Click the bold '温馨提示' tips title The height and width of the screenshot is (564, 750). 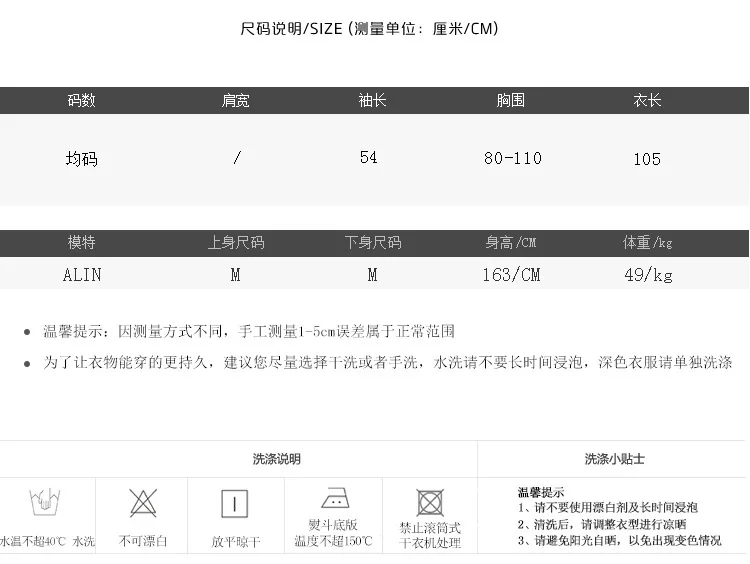point(540,492)
